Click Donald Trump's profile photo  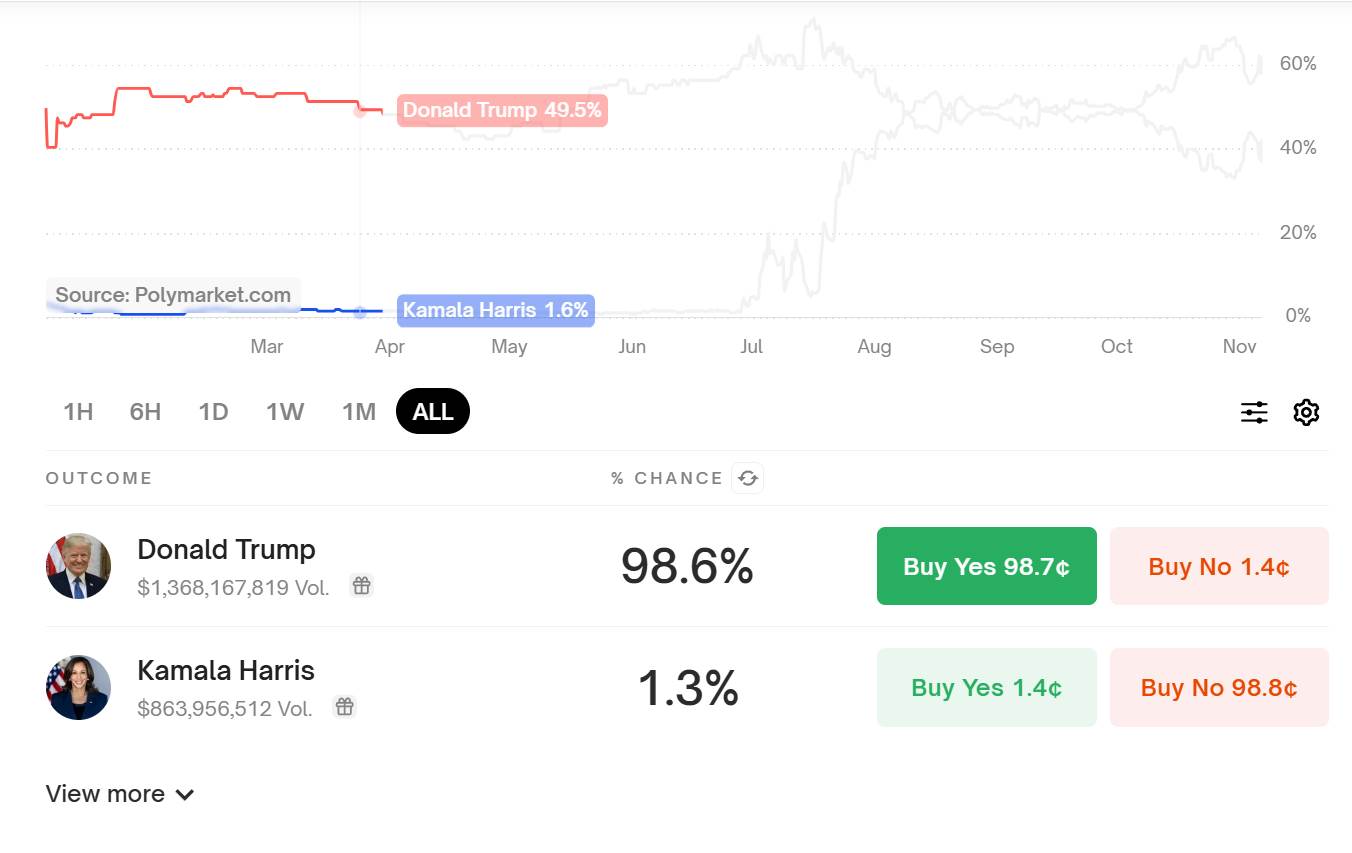(x=78, y=566)
